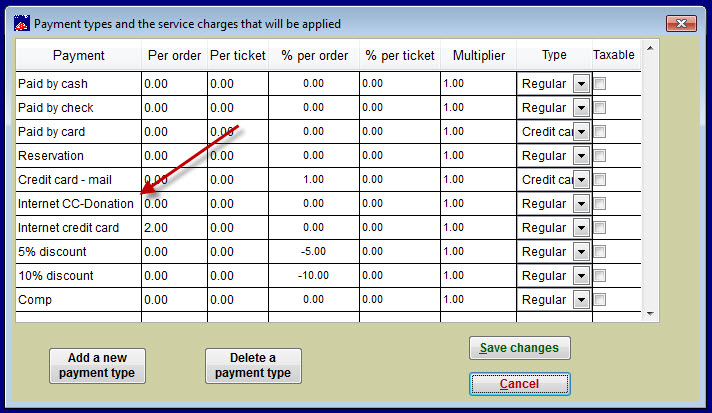Cancel the payment types dialog
The height and width of the screenshot is (413, 712).
519,384
